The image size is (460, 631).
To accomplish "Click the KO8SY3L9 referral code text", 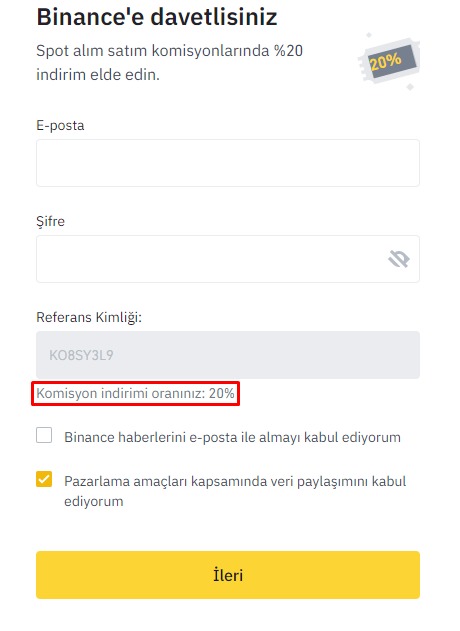I will pos(81,355).
